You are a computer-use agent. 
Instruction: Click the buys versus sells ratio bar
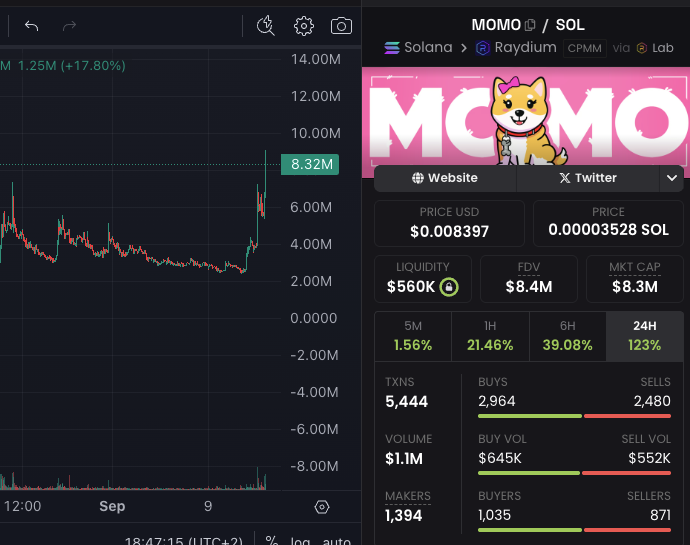(574, 416)
